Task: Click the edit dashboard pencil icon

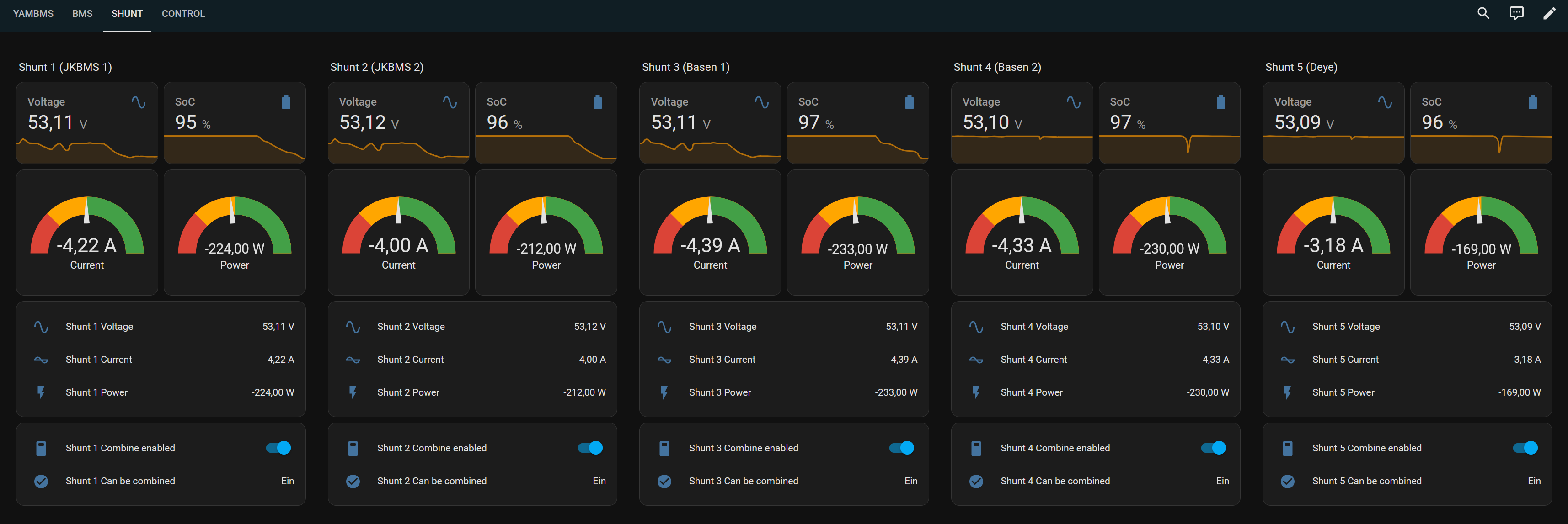Action: pos(1548,13)
